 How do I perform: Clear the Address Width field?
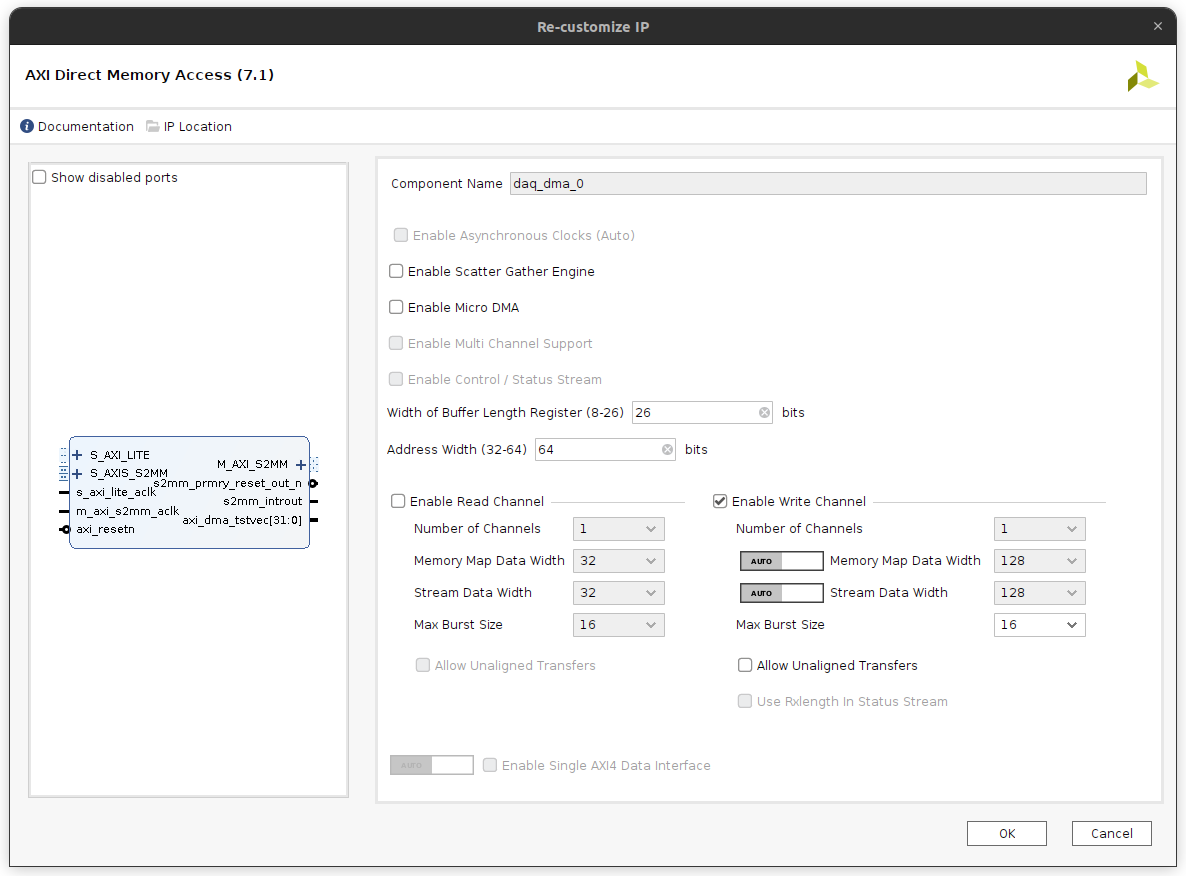[x=667, y=449]
